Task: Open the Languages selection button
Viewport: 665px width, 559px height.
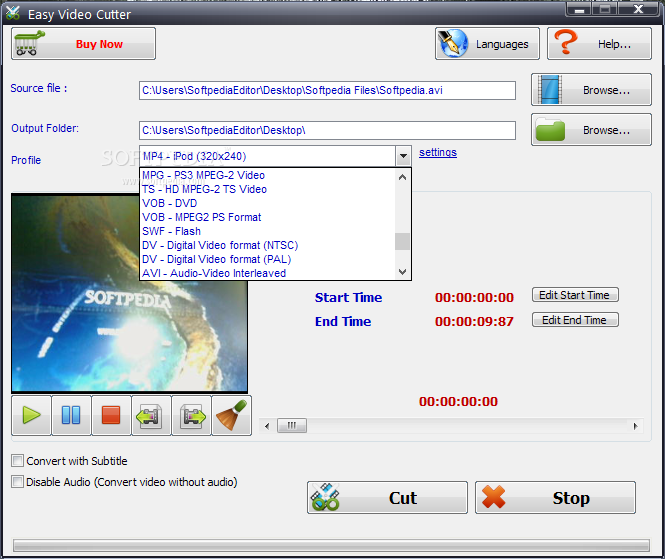Action: coord(487,44)
